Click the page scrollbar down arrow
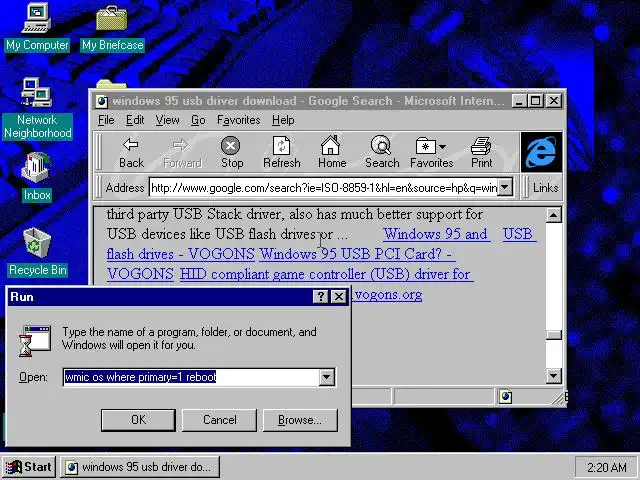This screenshot has width=640, height=480. click(553, 376)
